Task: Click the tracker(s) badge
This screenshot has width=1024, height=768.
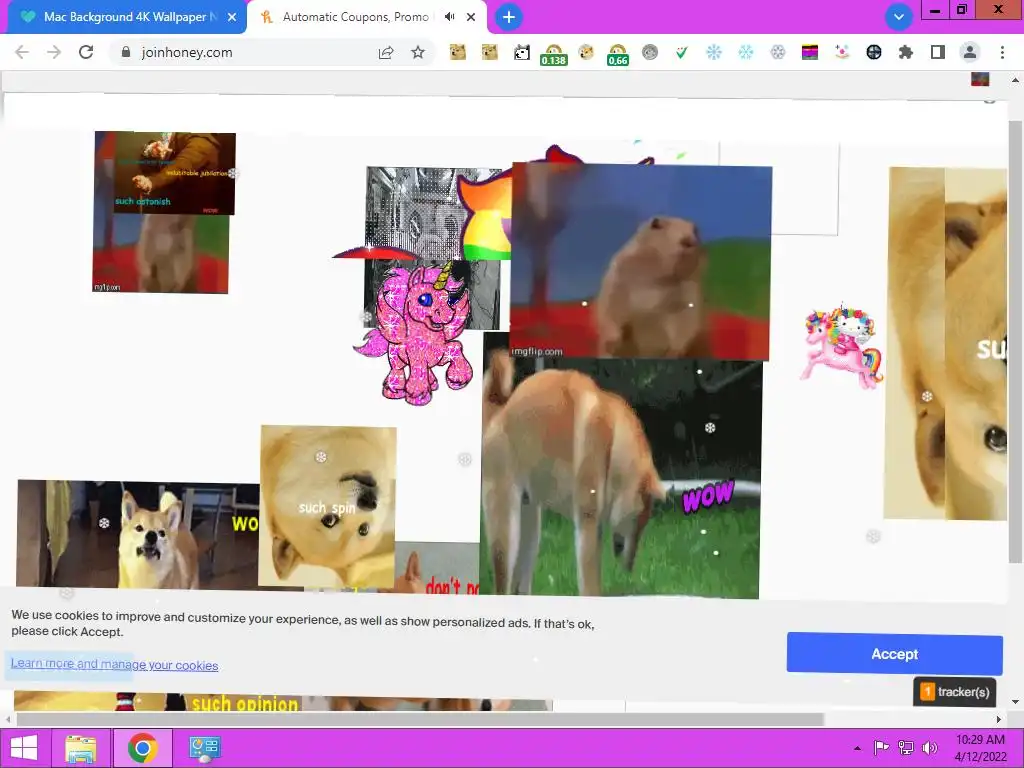Action: [955, 692]
